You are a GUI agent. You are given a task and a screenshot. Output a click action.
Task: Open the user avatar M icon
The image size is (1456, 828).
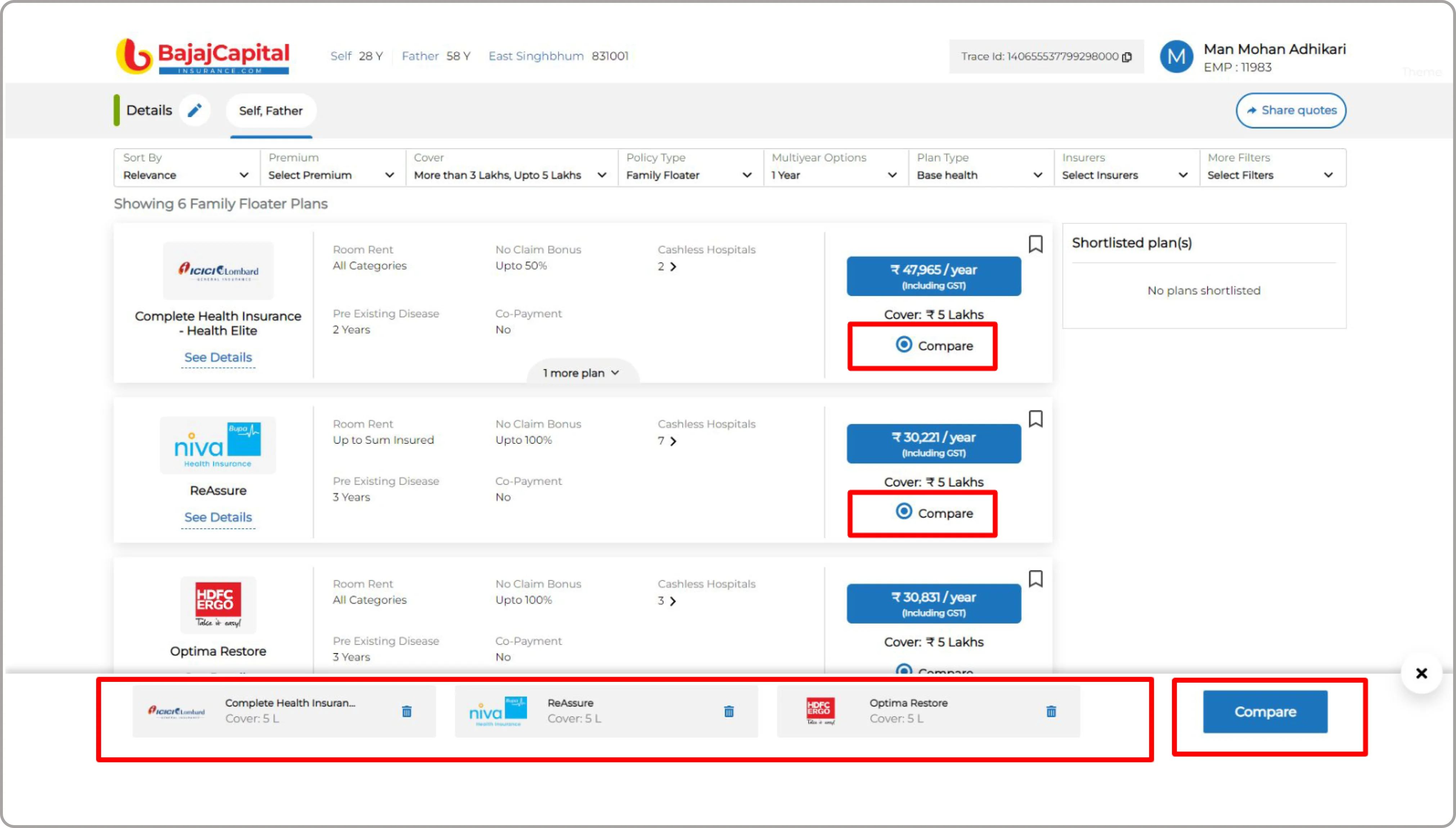click(1176, 56)
